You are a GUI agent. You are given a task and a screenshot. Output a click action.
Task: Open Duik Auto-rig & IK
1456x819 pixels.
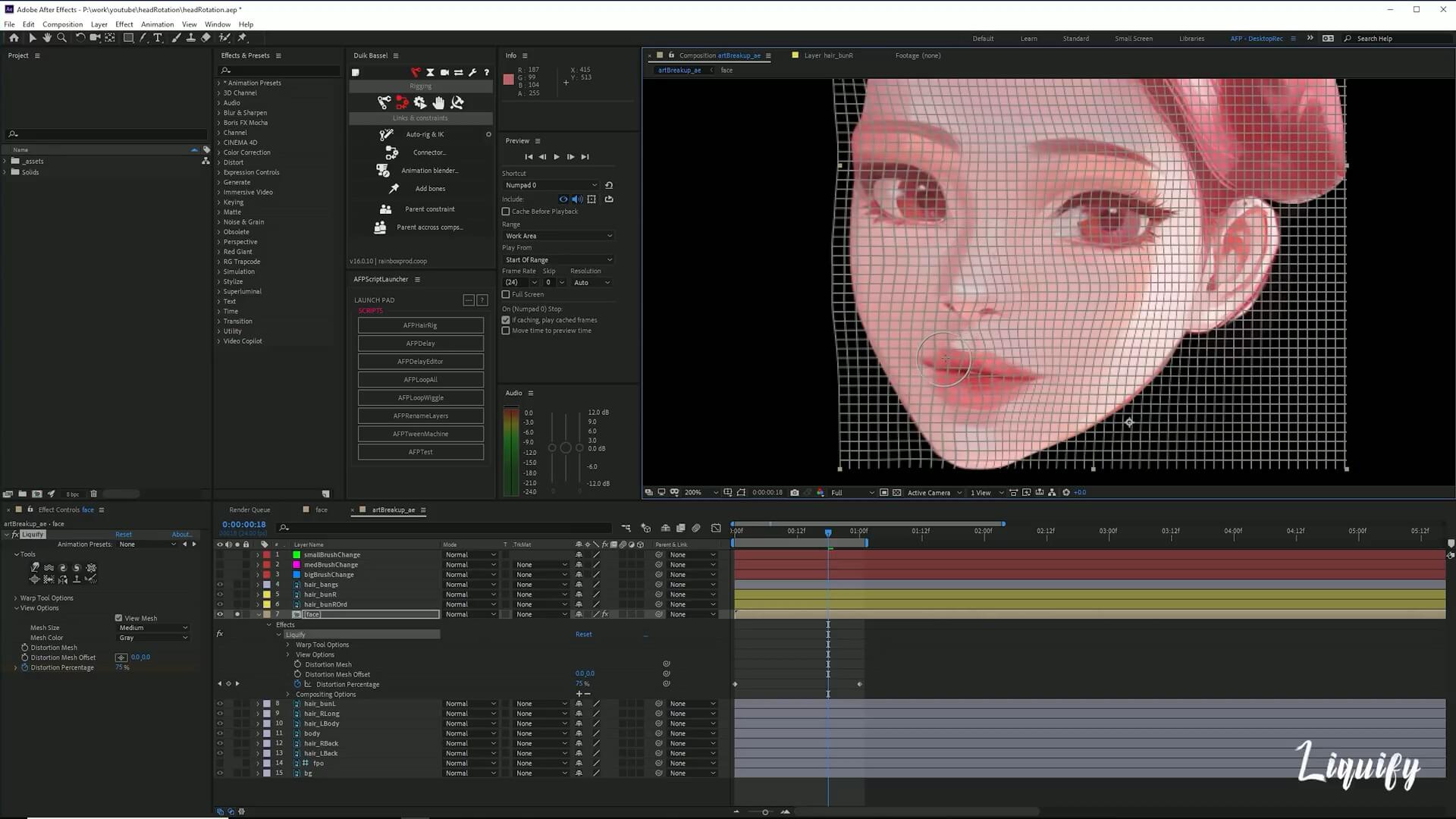click(425, 134)
